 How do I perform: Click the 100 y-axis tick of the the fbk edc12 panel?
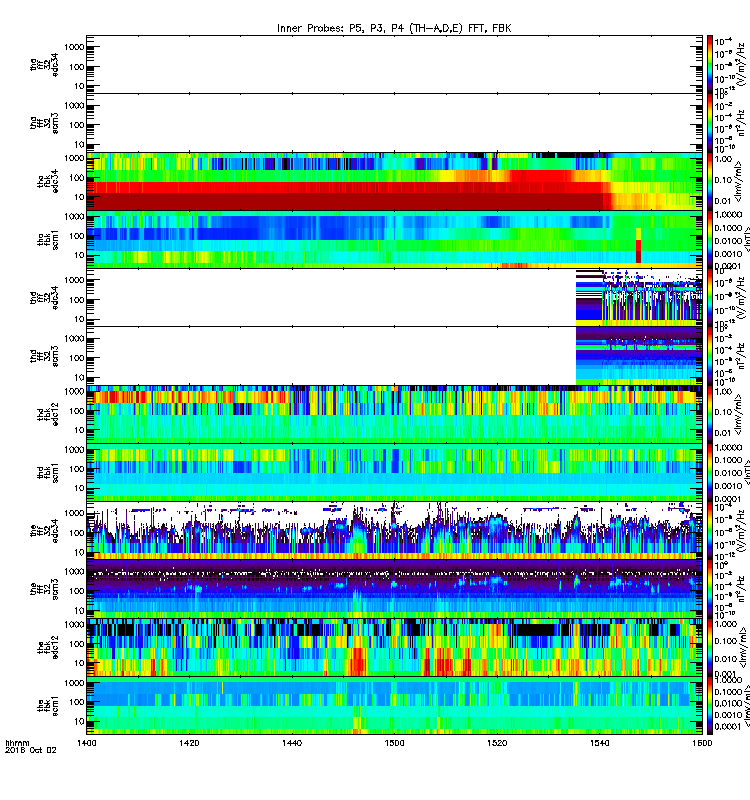pyautogui.click(x=77, y=644)
